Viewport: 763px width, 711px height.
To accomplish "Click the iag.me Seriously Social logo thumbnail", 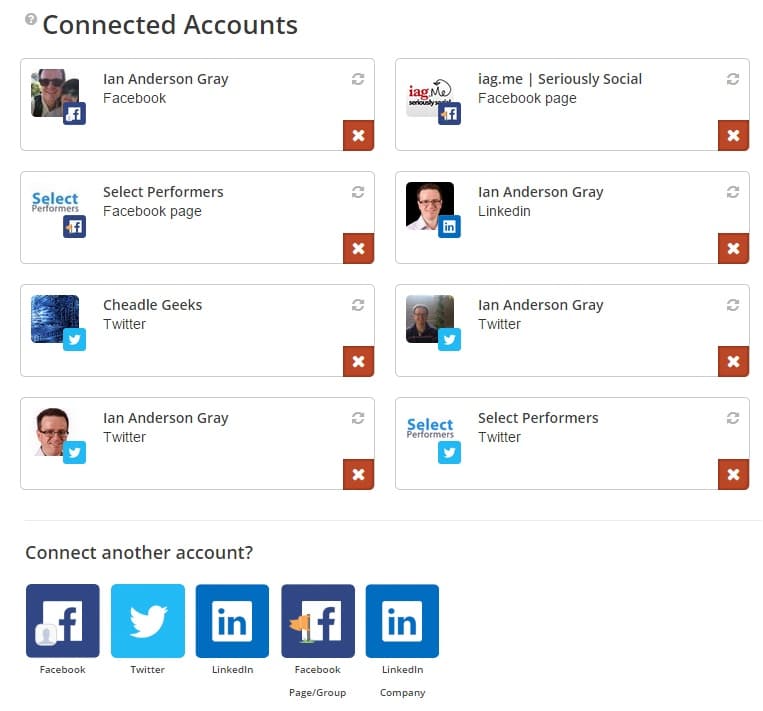I will point(430,93).
